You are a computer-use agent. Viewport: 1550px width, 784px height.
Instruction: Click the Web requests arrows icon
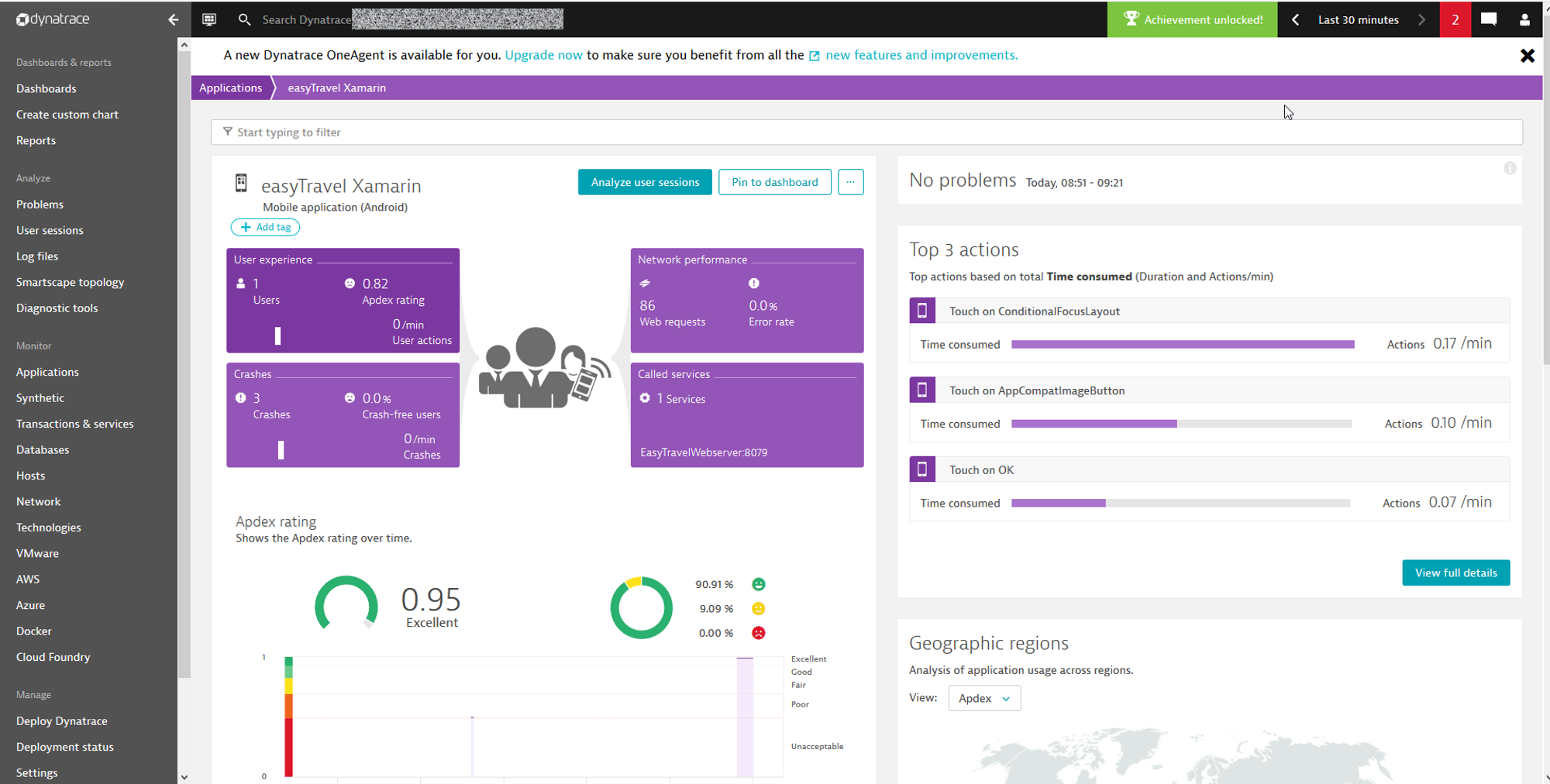coord(645,284)
